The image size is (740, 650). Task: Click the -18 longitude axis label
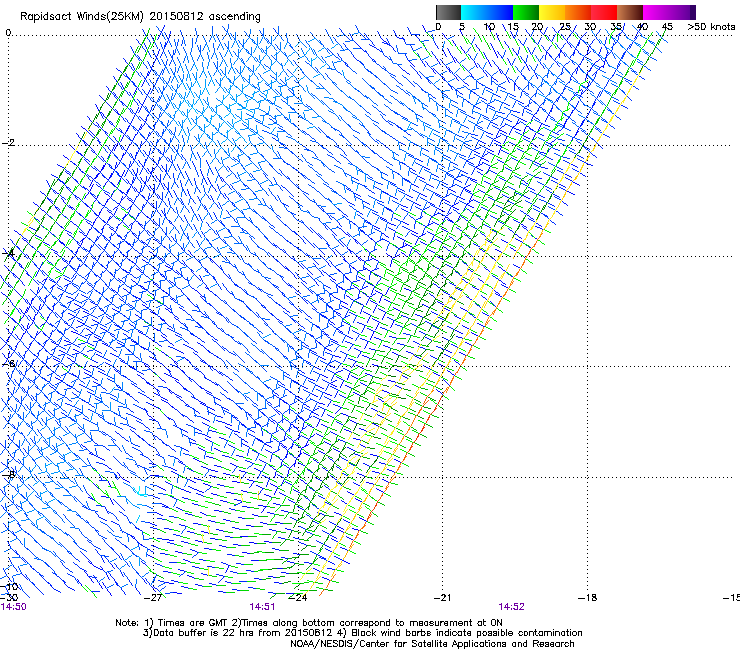(587, 598)
